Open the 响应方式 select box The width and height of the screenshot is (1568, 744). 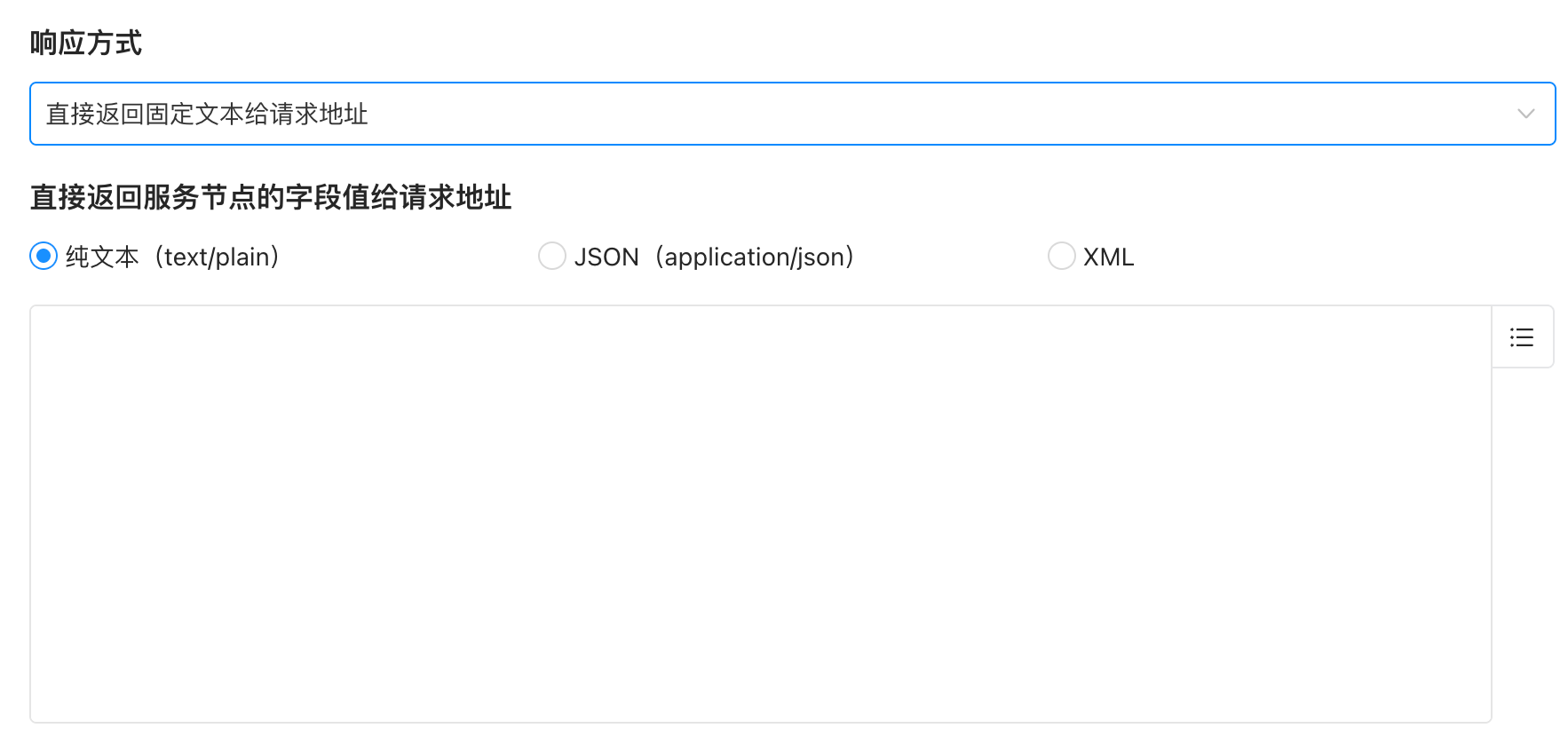(792, 114)
